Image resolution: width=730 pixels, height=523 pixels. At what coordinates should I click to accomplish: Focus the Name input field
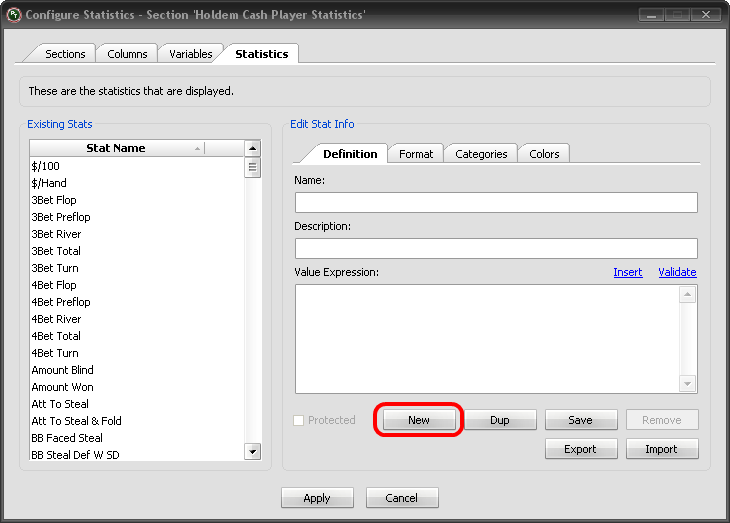click(x=495, y=202)
